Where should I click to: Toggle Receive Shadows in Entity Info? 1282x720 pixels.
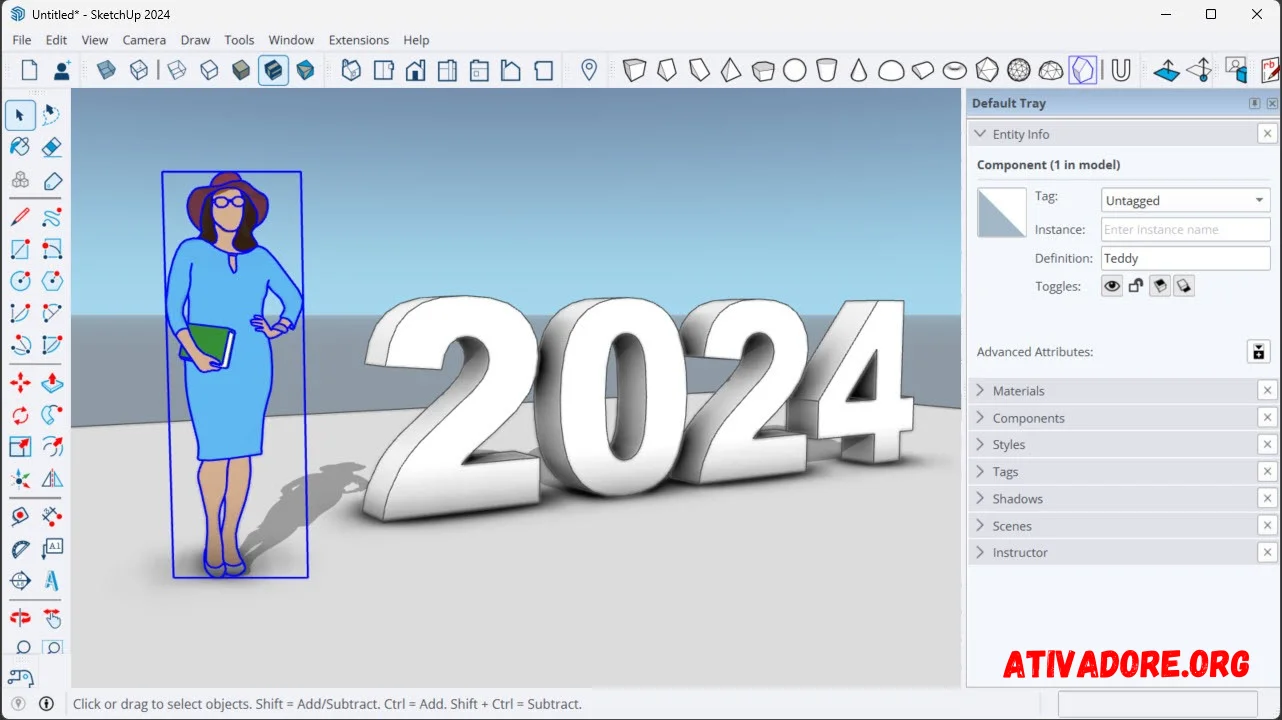point(1159,286)
